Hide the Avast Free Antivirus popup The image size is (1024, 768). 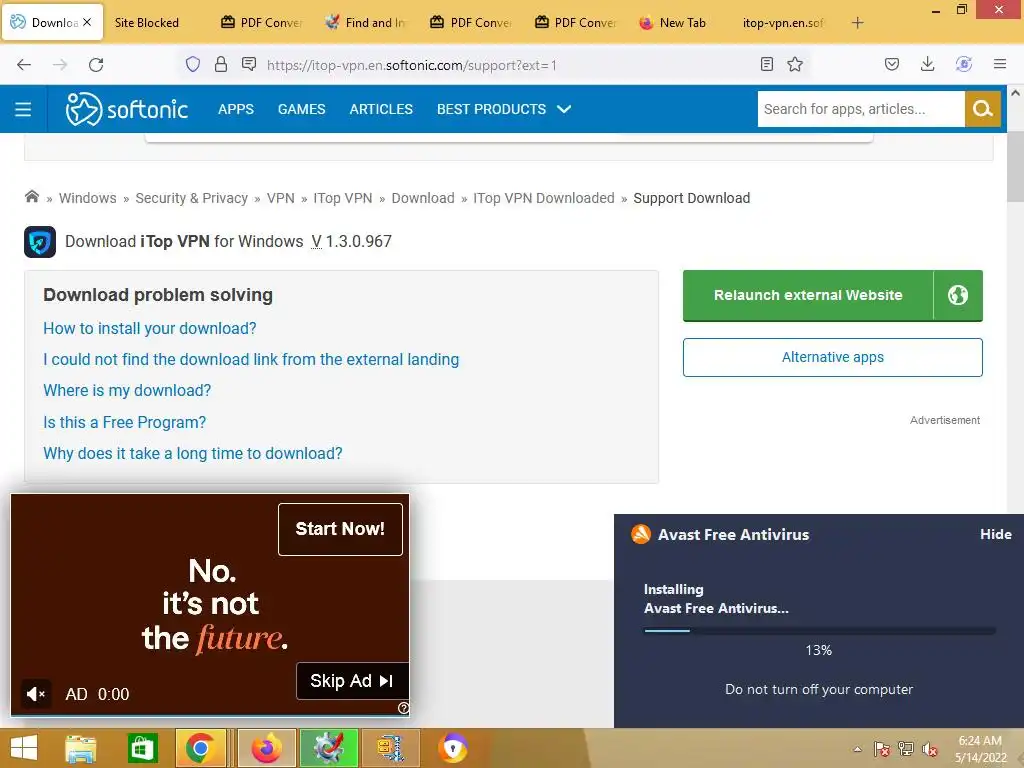coord(995,534)
